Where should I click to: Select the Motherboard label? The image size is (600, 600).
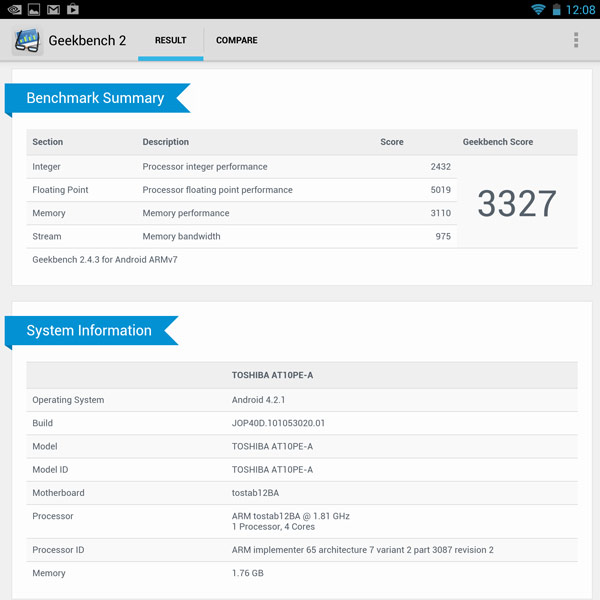[x=58, y=493]
